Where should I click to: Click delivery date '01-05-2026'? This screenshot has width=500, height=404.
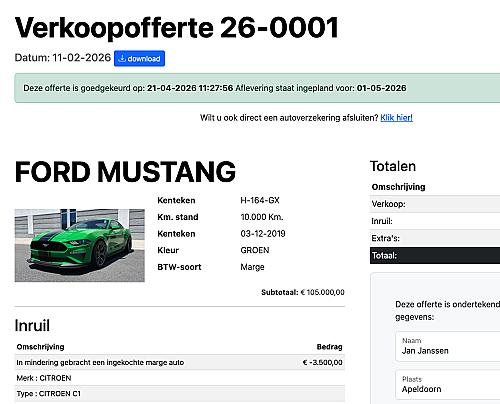[381, 88]
